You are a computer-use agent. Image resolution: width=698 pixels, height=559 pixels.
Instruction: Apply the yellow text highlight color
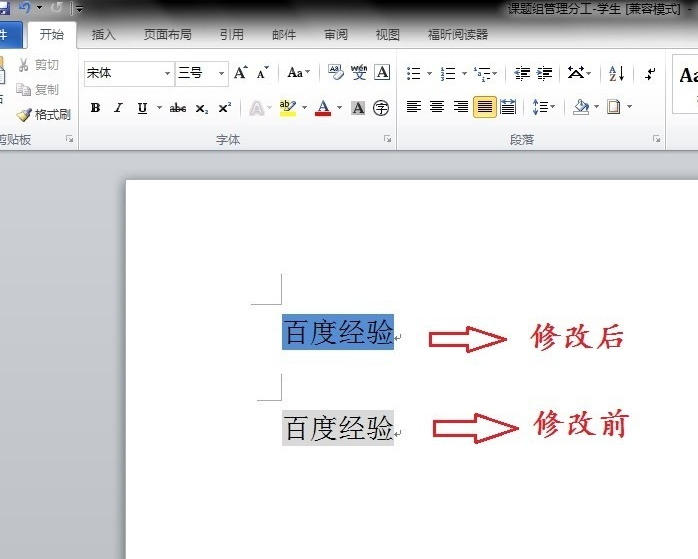click(288, 108)
